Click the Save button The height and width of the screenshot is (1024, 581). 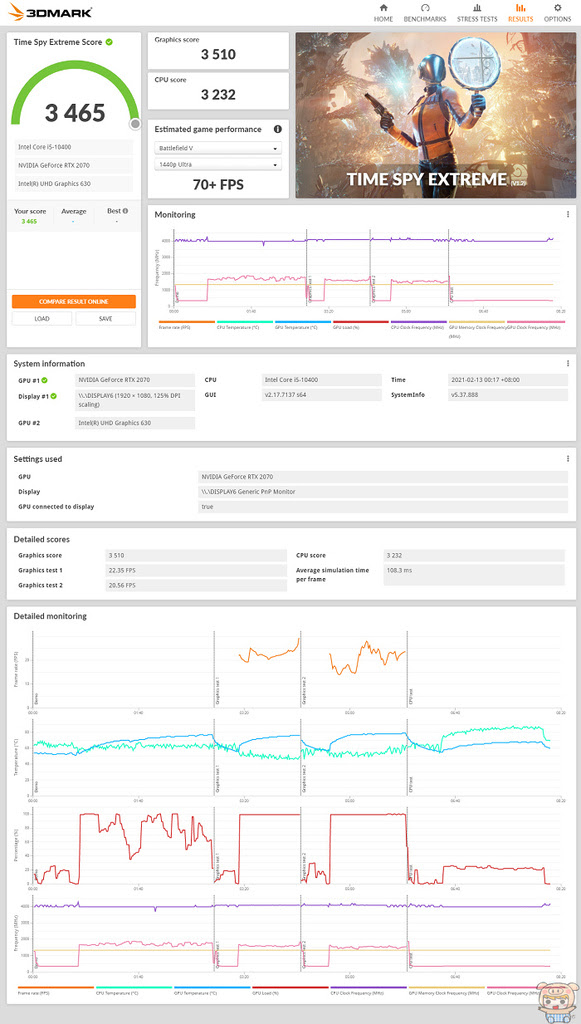tap(105, 319)
